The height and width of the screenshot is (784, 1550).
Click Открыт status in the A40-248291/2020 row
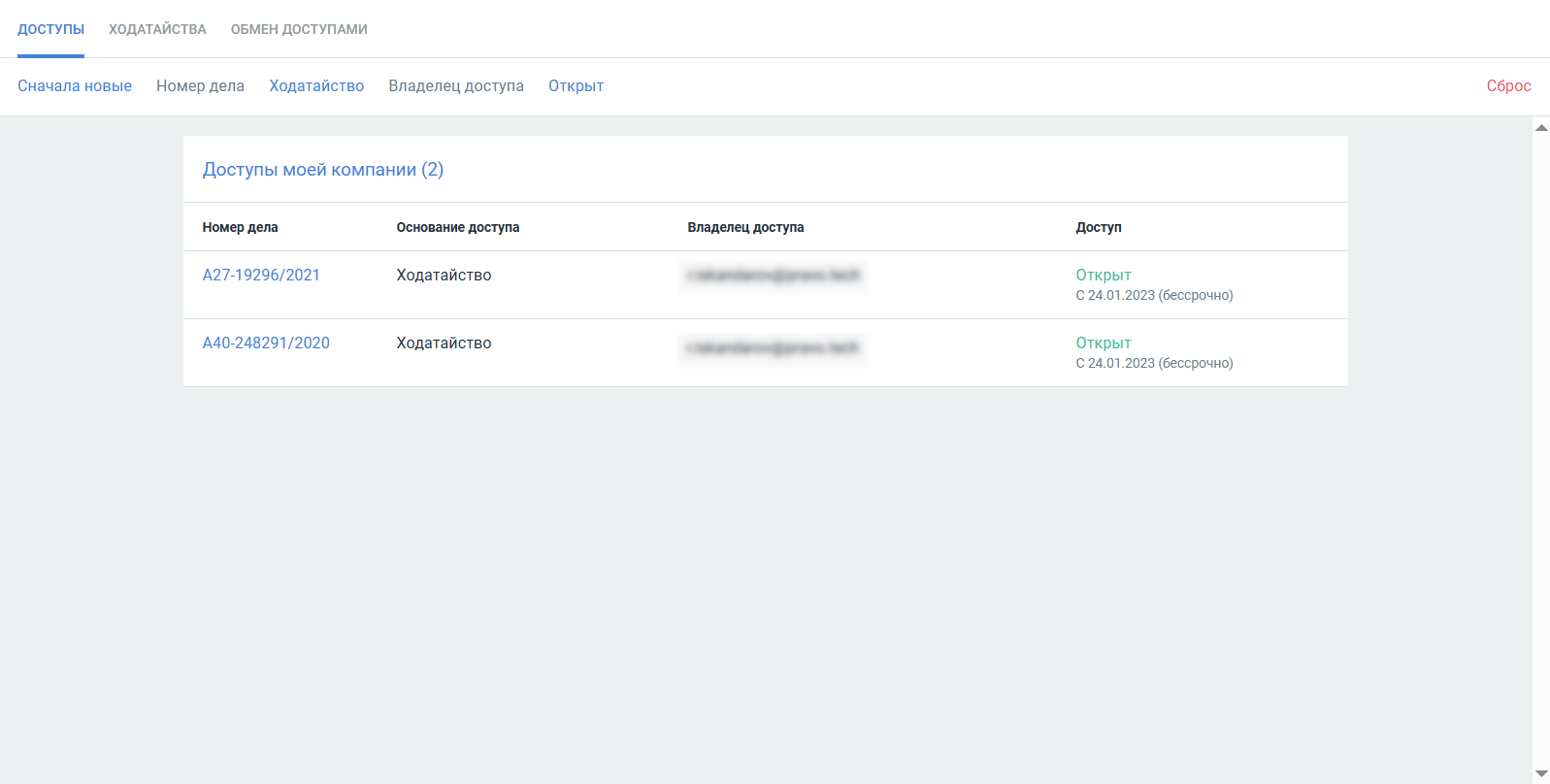[1103, 343]
